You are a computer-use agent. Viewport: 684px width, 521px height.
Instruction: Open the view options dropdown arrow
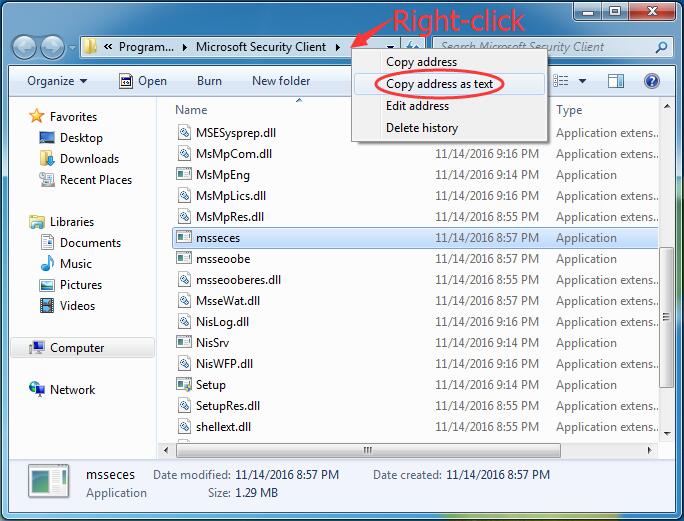[x=582, y=81]
